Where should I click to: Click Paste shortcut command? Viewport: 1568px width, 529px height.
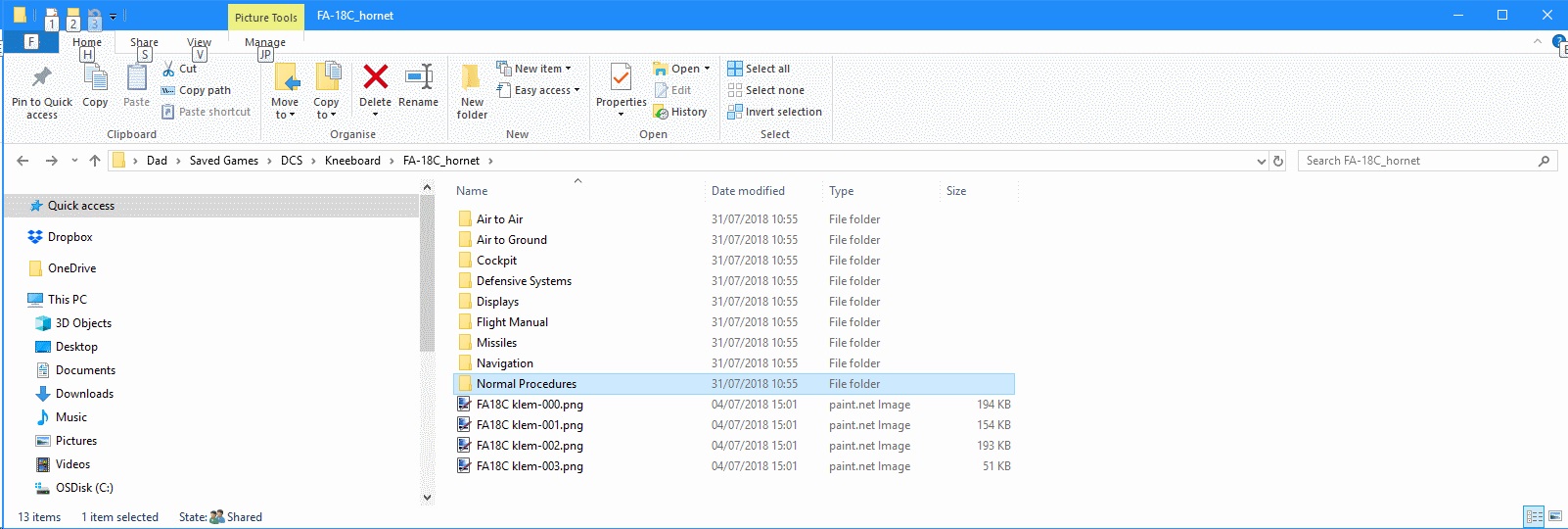(206, 112)
